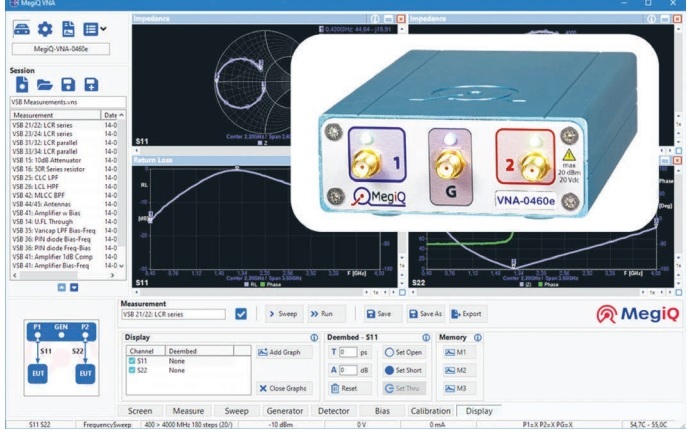The width and height of the screenshot is (692, 435).
Task: Store trace in memory M3
Action: 456,388
